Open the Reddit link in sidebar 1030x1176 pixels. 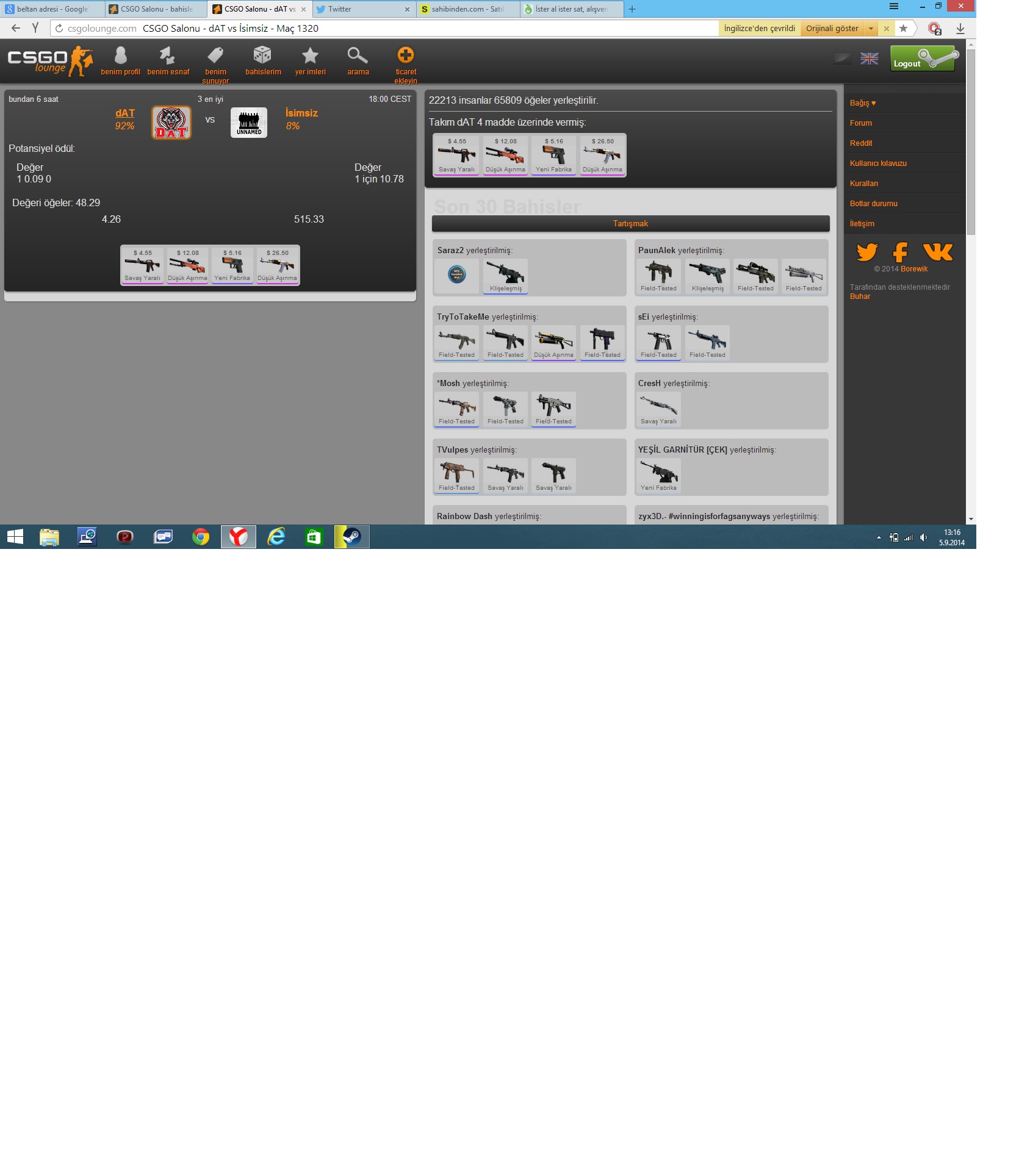coord(861,143)
